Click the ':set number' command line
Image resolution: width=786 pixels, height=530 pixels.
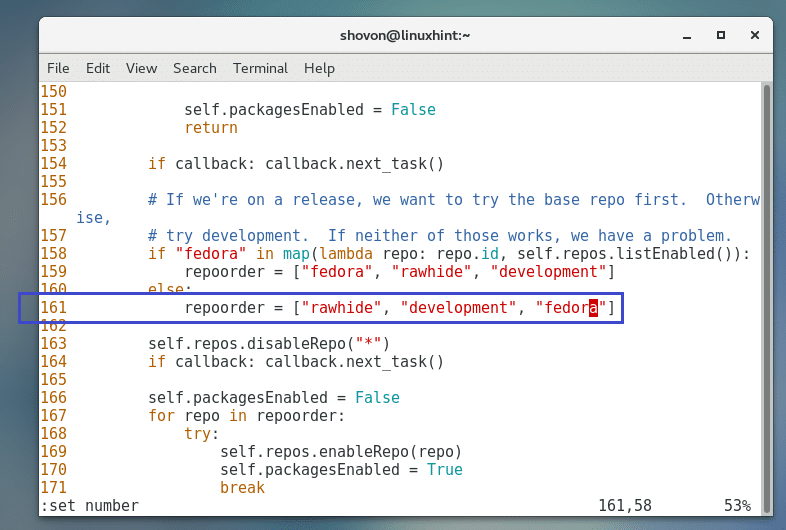coord(90,506)
